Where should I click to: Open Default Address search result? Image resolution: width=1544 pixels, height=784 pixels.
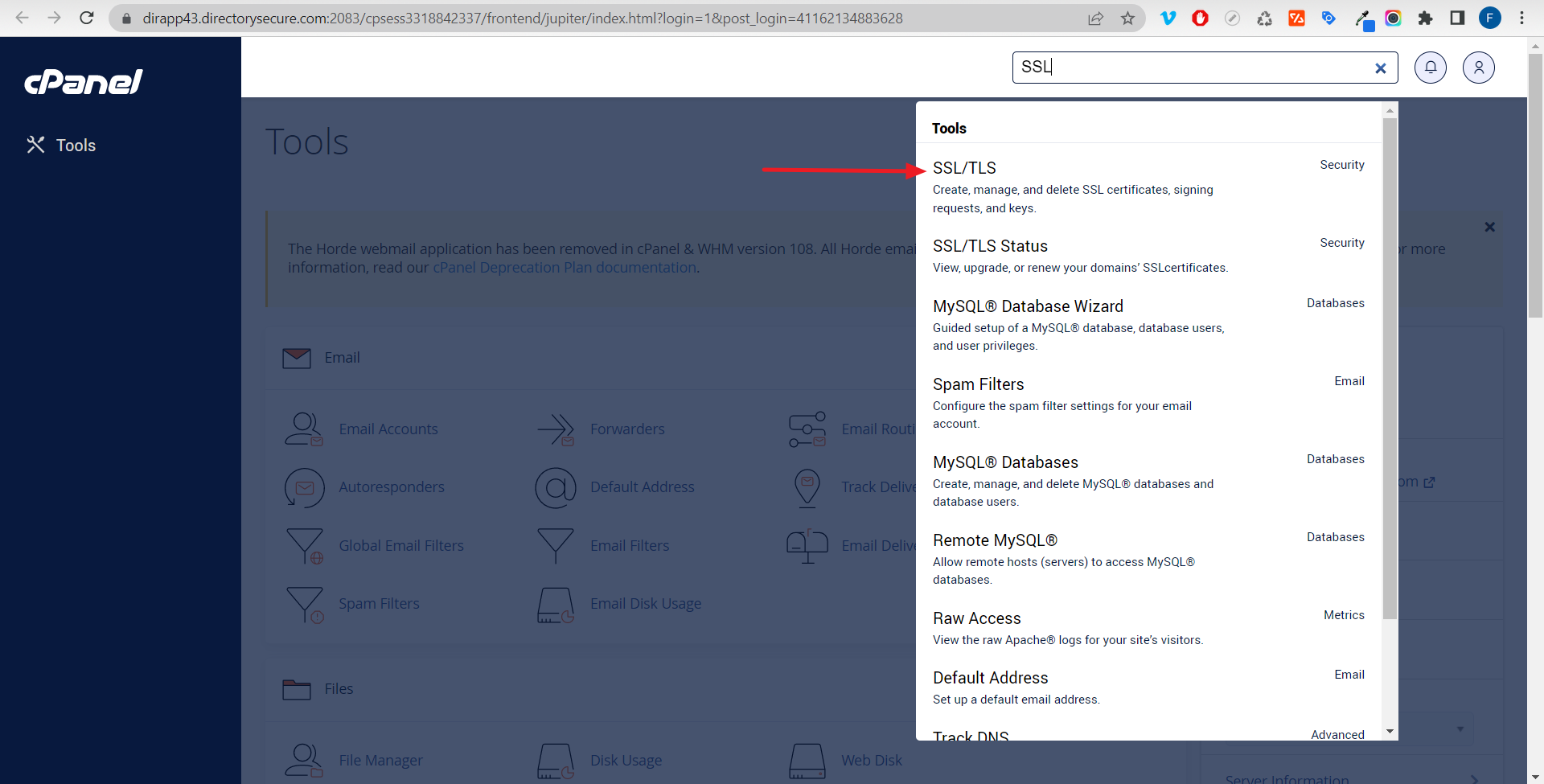[990, 678]
